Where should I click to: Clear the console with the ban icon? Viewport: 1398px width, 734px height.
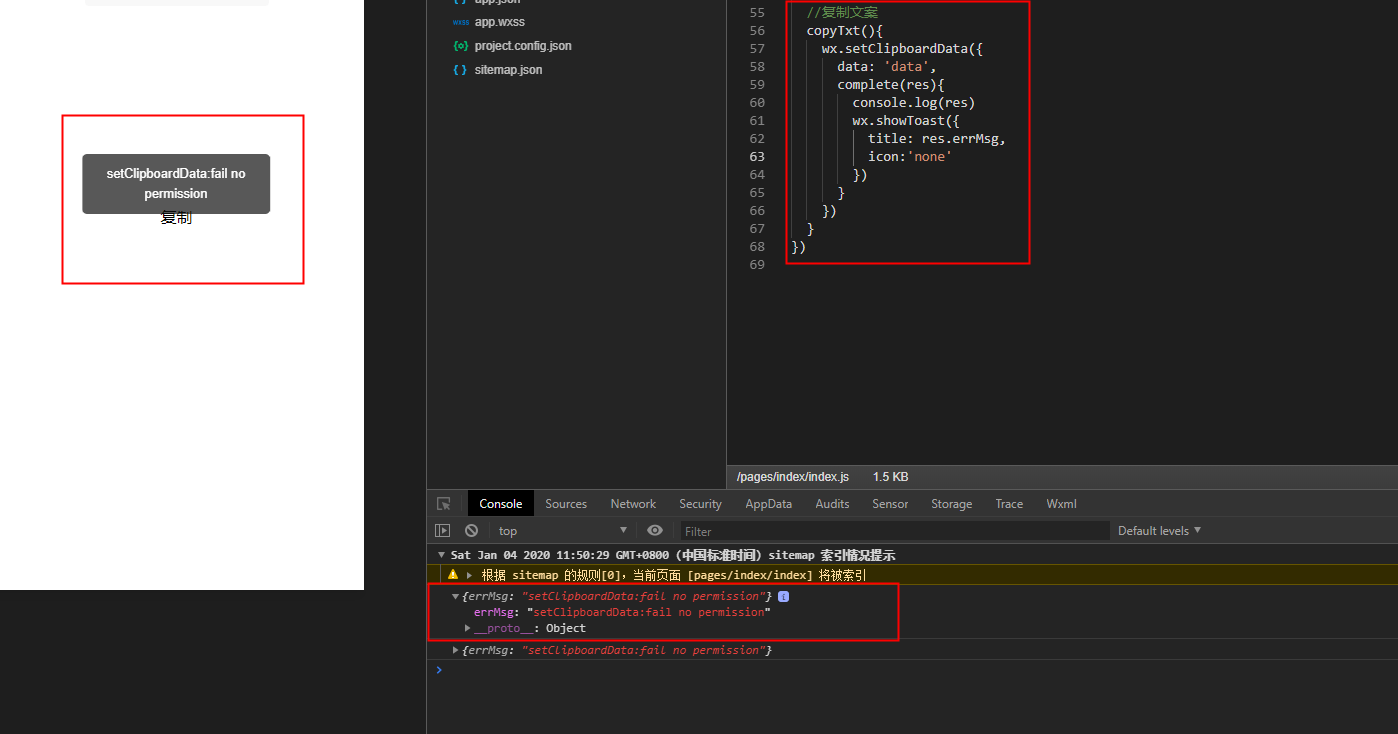click(471, 531)
